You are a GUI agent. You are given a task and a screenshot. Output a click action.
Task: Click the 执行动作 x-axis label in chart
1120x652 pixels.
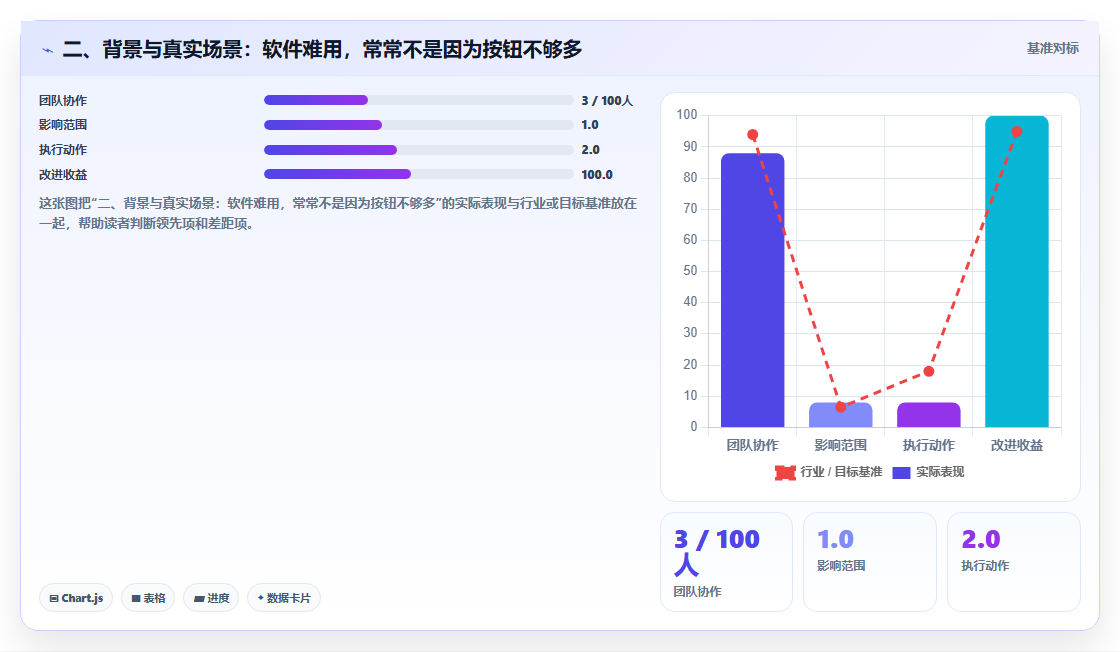929,446
